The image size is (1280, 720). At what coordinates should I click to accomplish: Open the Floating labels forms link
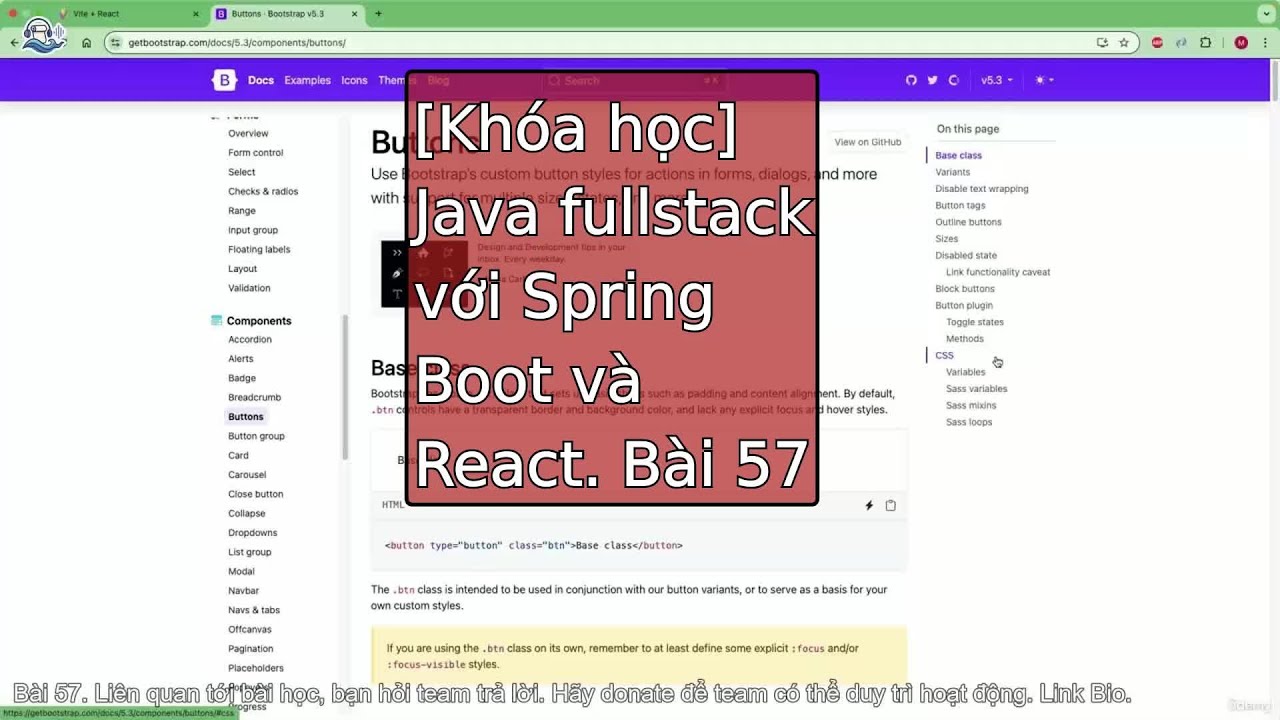pyautogui.click(x=259, y=250)
